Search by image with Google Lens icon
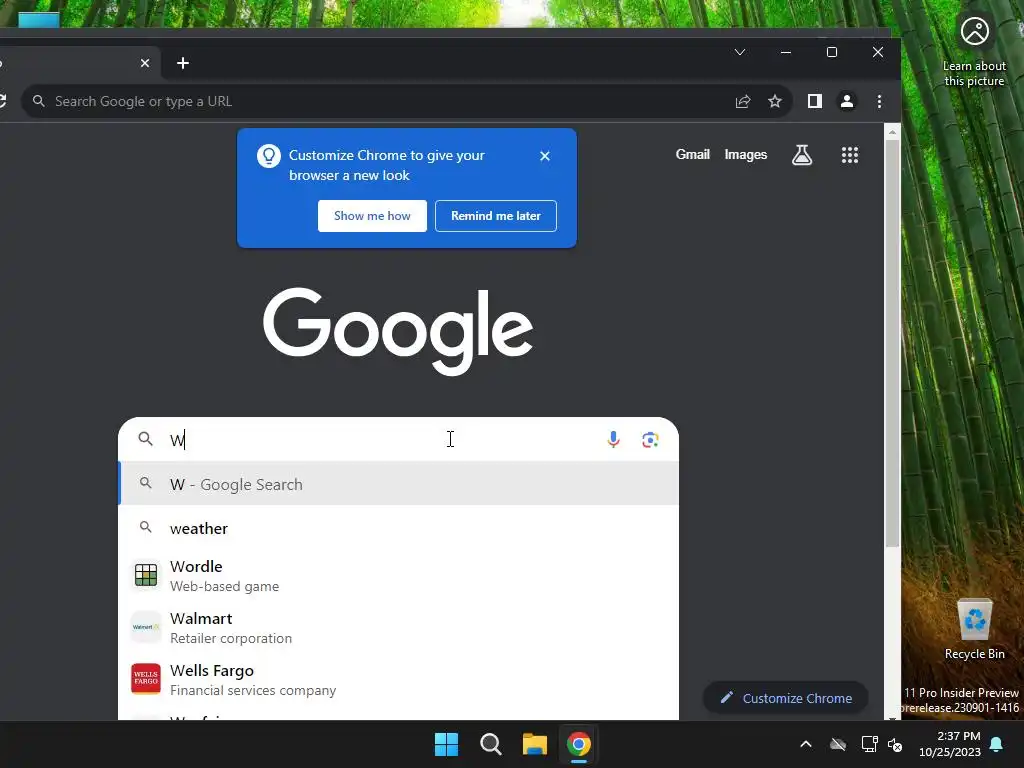Image resolution: width=1024 pixels, height=768 pixels. point(650,440)
